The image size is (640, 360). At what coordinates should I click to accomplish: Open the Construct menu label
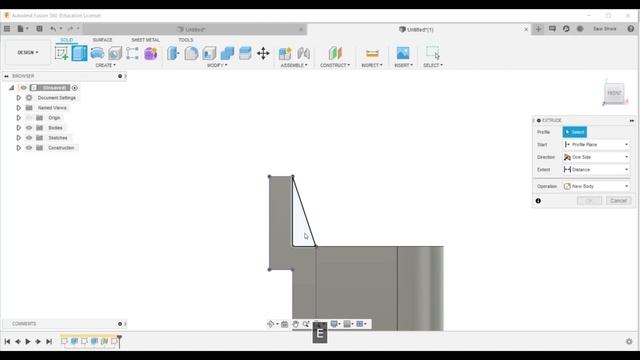pos(335,65)
